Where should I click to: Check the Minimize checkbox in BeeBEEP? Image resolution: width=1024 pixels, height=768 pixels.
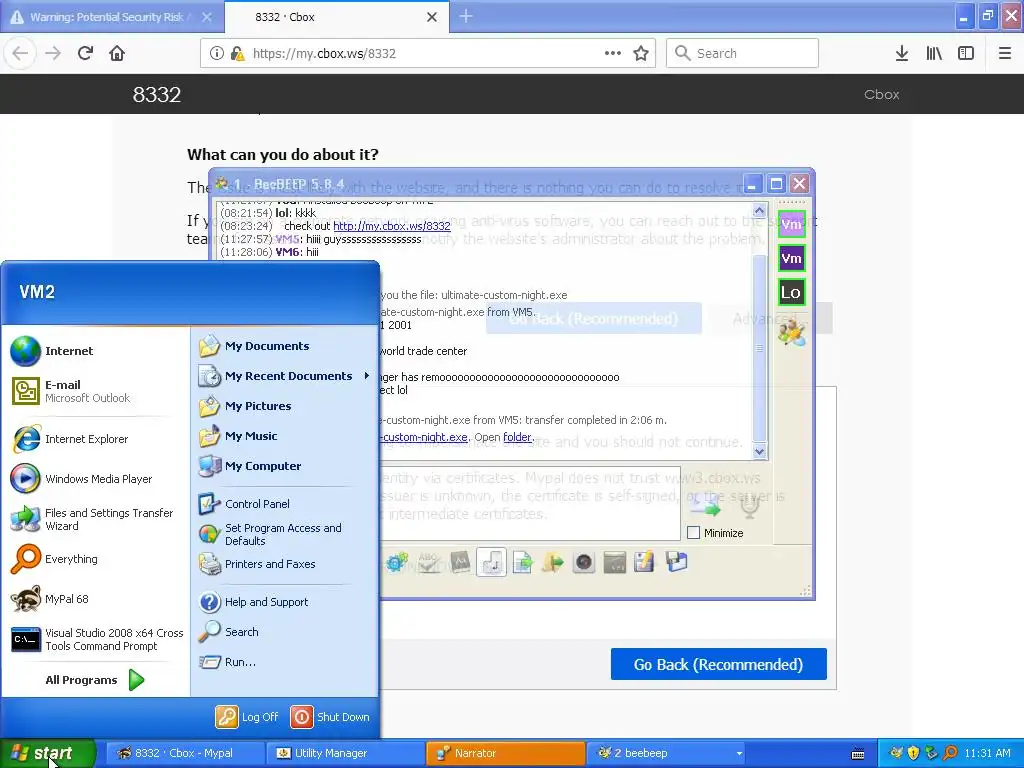coord(694,533)
